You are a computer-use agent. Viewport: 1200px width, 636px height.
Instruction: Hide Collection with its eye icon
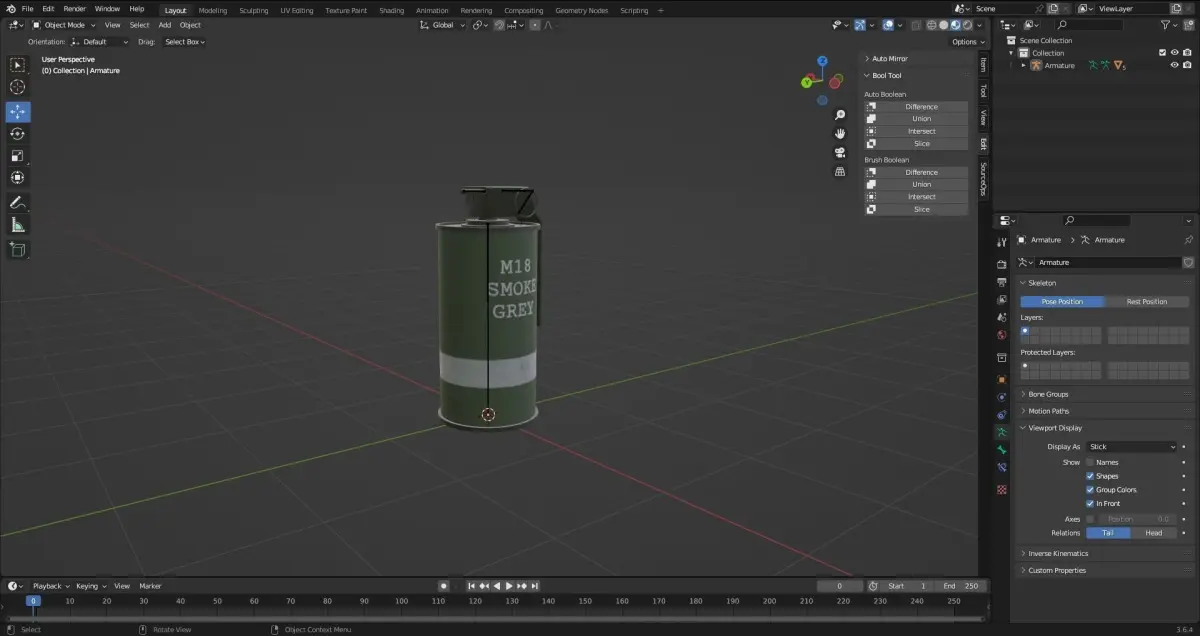[x=1175, y=52]
